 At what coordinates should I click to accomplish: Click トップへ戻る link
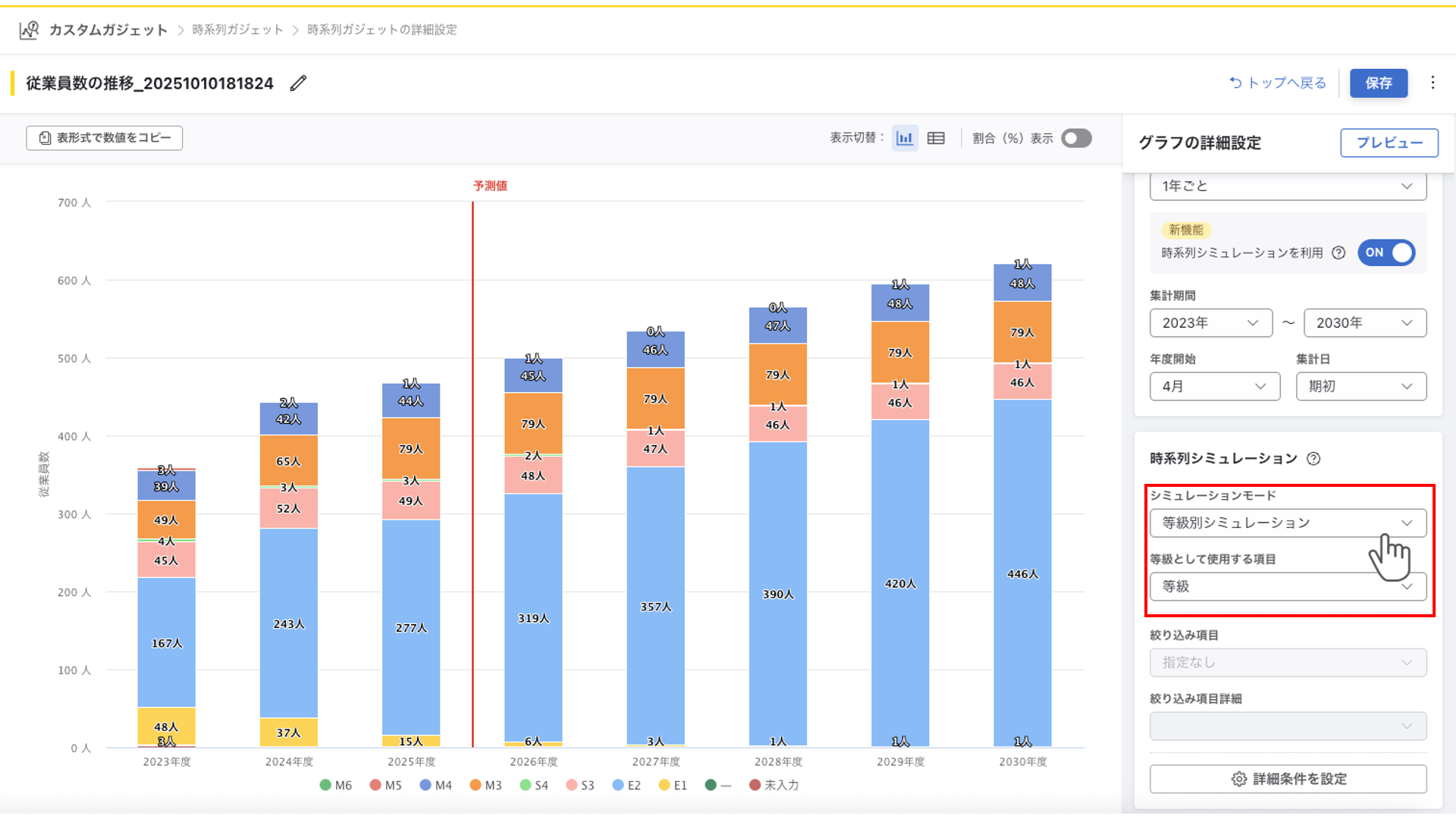click(x=1278, y=83)
